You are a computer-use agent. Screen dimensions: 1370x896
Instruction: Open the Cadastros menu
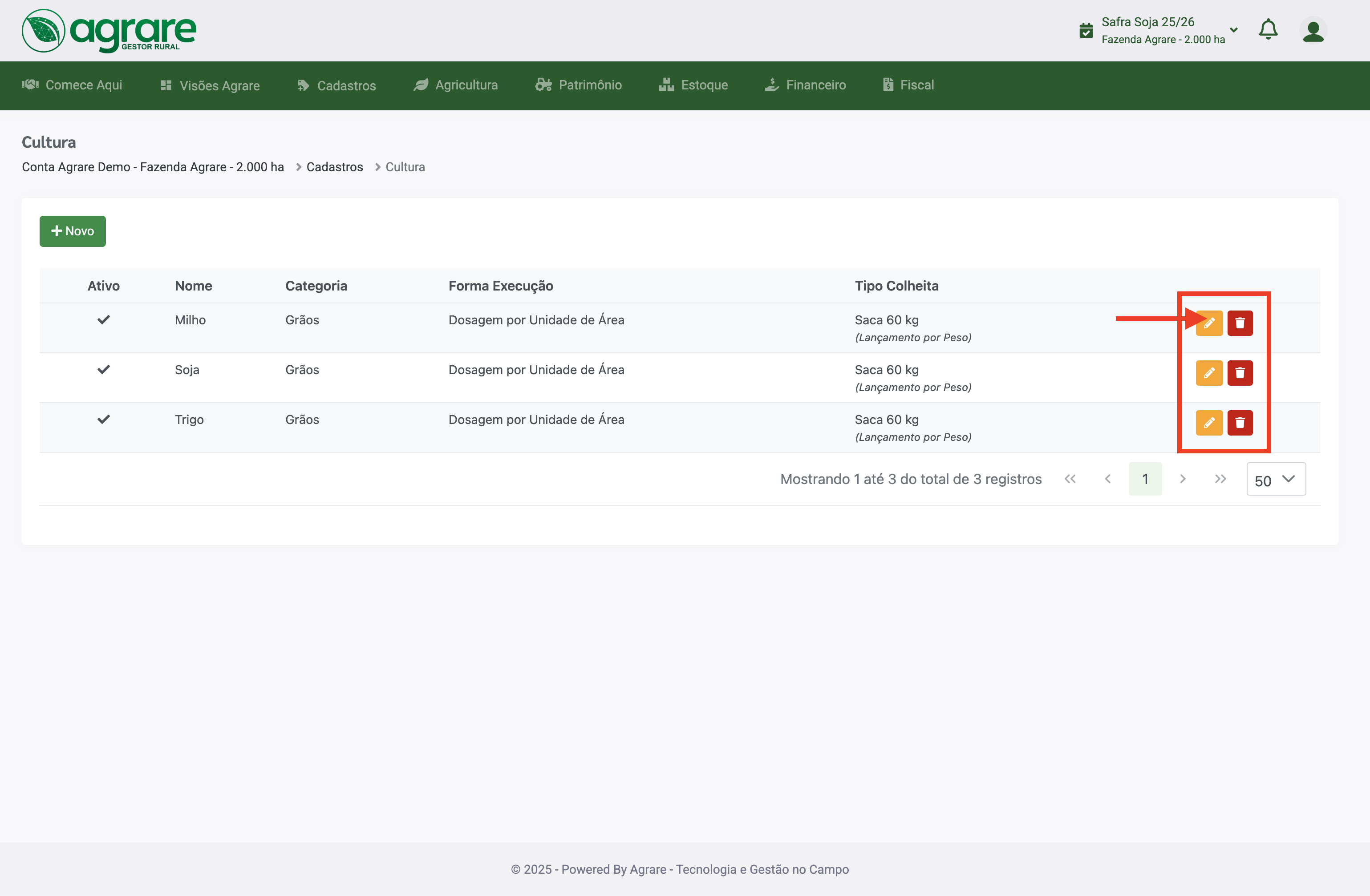click(337, 86)
